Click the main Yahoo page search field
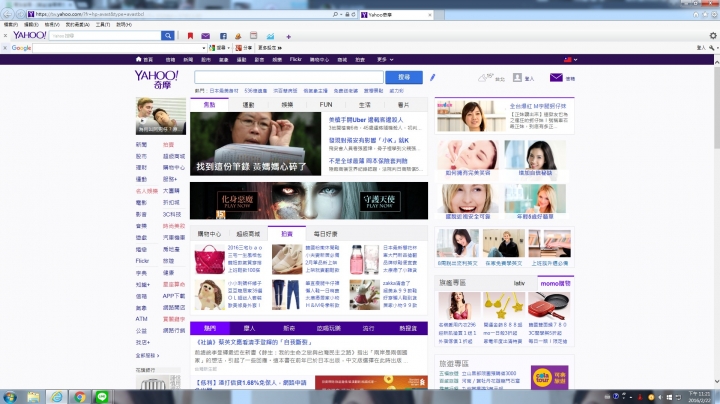720x404 pixels. tap(289, 77)
